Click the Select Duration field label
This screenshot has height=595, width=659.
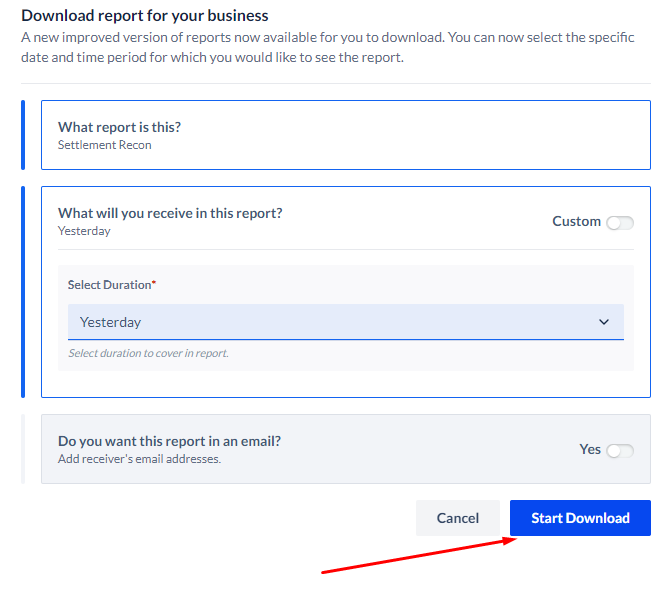tap(109, 284)
